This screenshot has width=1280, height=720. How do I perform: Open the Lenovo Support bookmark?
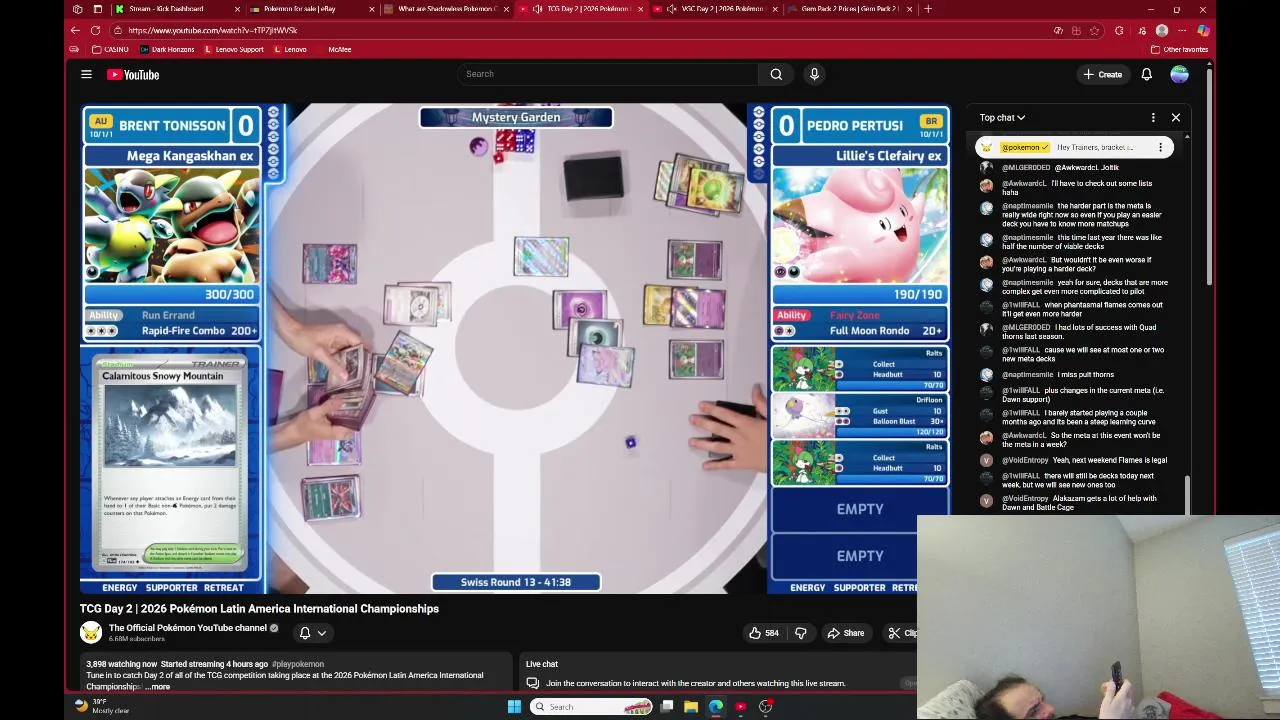[233, 49]
